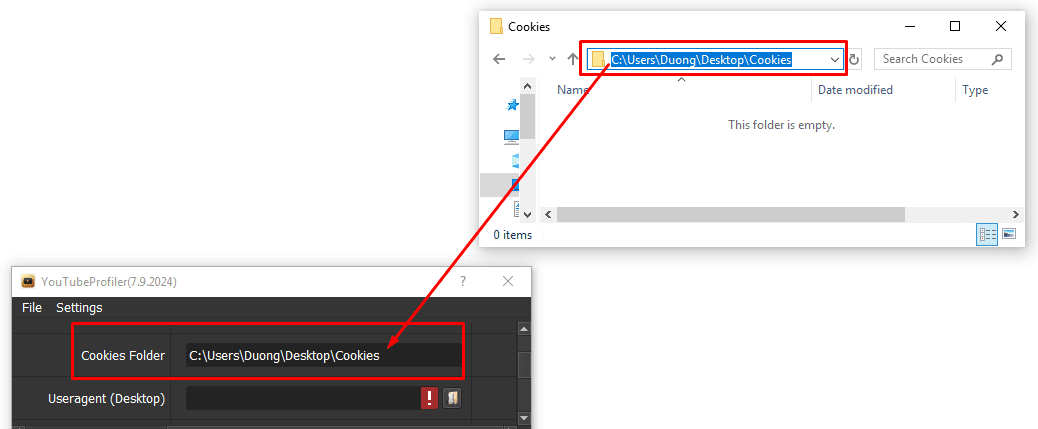Close the YouTubeProfiler window
The height and width of the screenshot is (429, 1038).
coord(508,281)
